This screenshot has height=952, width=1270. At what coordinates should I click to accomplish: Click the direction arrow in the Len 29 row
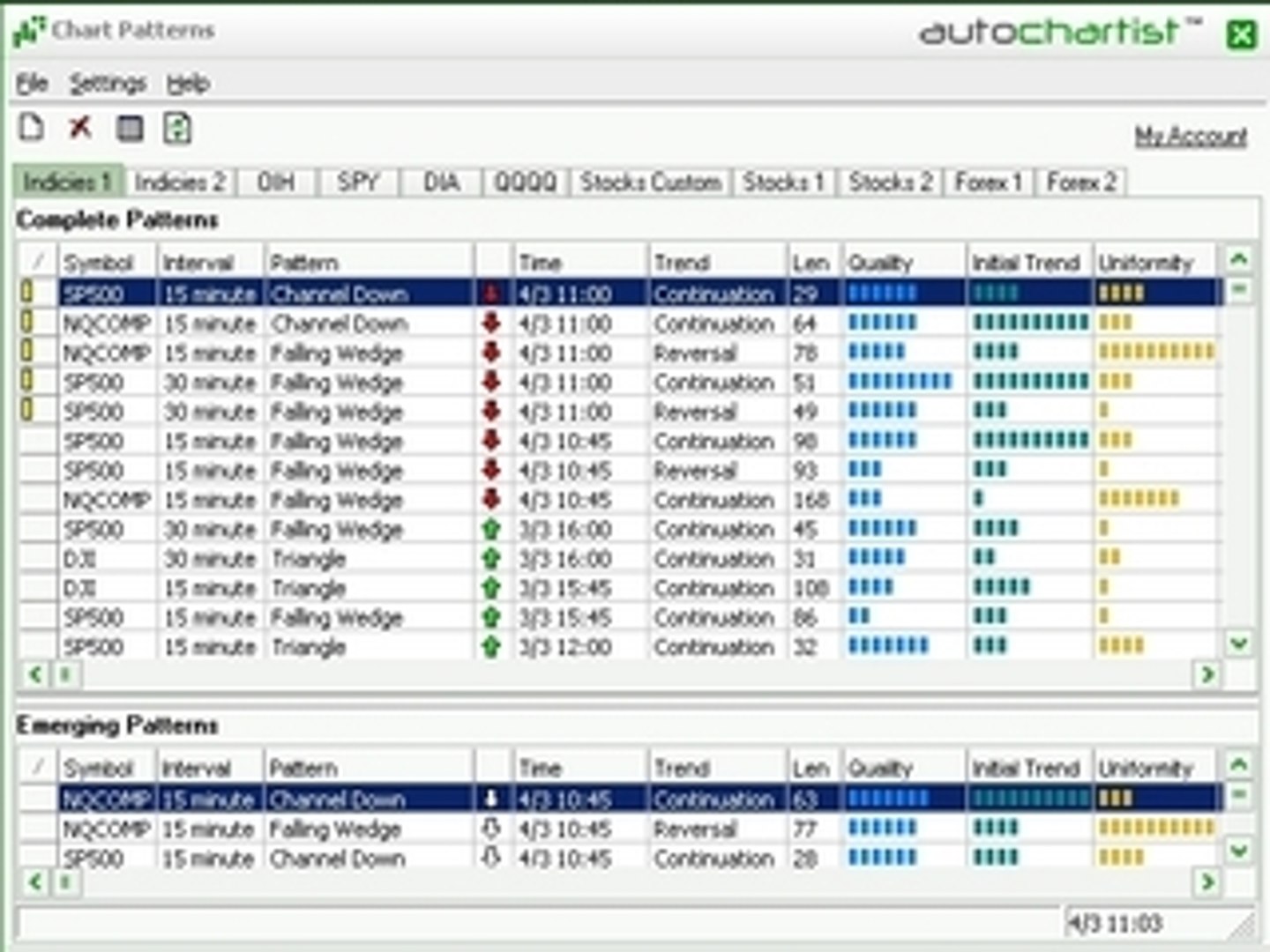pyautogui.click(x=491, y=294)
